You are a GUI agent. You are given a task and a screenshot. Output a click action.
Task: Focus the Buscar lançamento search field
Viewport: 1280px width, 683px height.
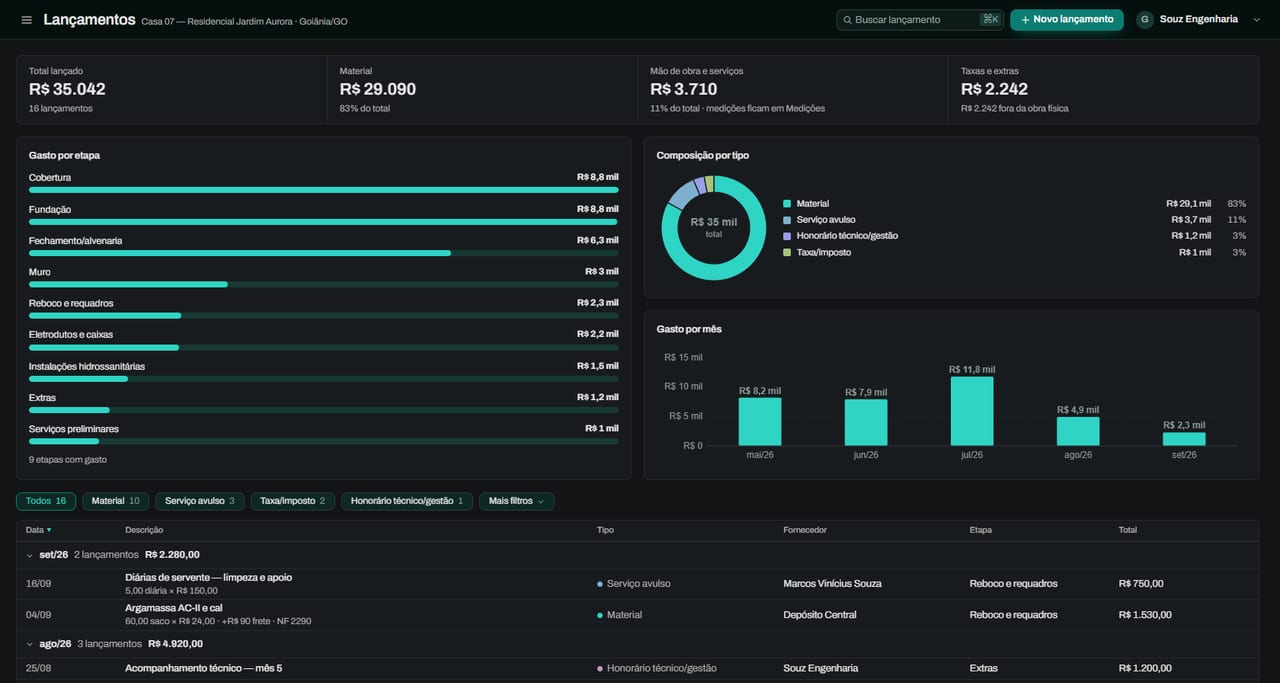(x=920, y=20)
